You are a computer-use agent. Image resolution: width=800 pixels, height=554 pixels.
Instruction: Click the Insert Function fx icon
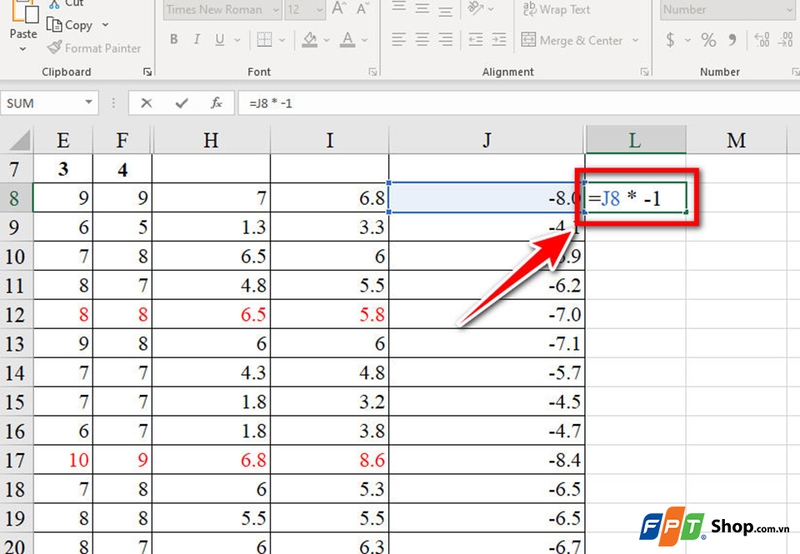(x=216, y=103)
